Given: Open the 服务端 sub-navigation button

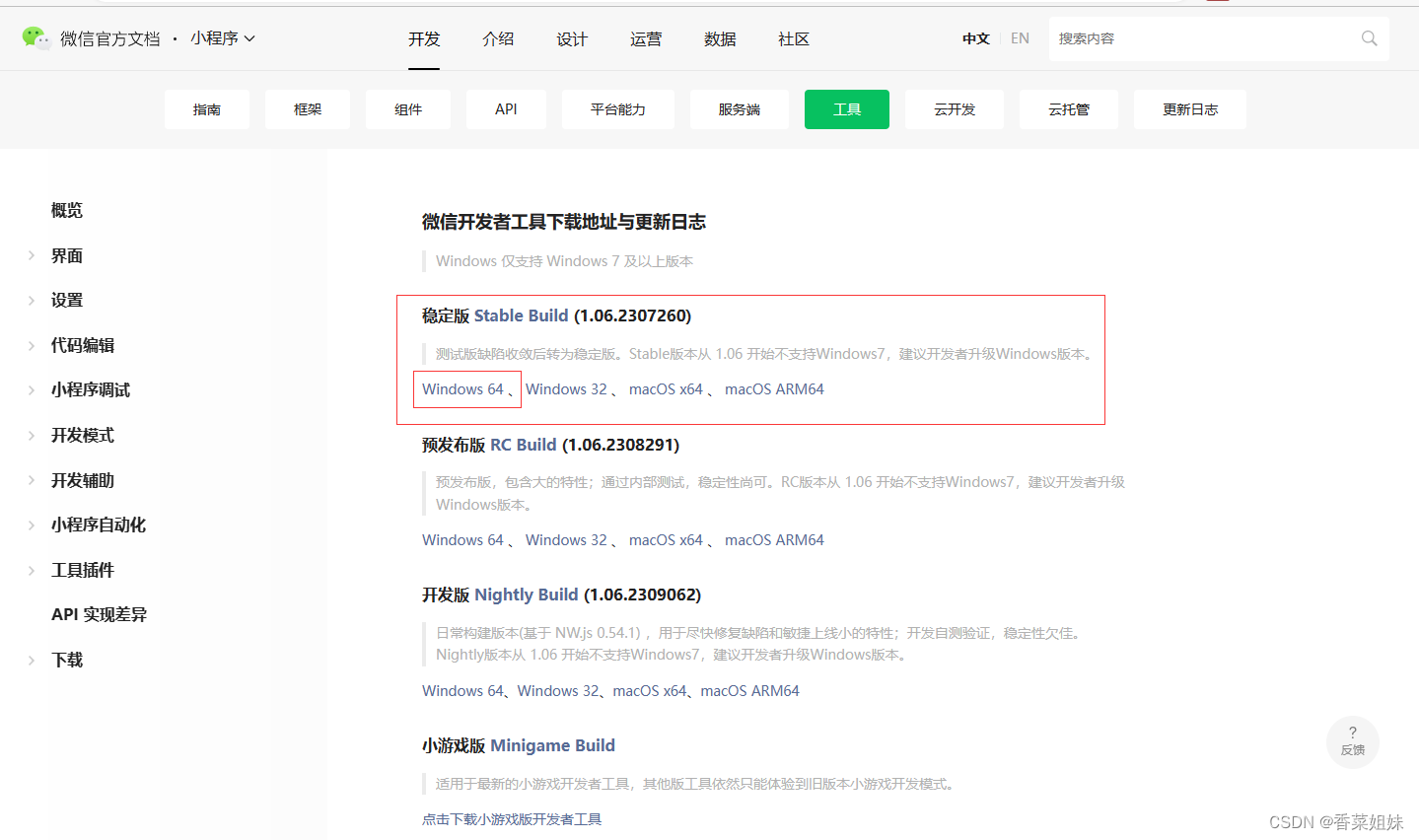Looking at the screenshot, I should (740, 109).
